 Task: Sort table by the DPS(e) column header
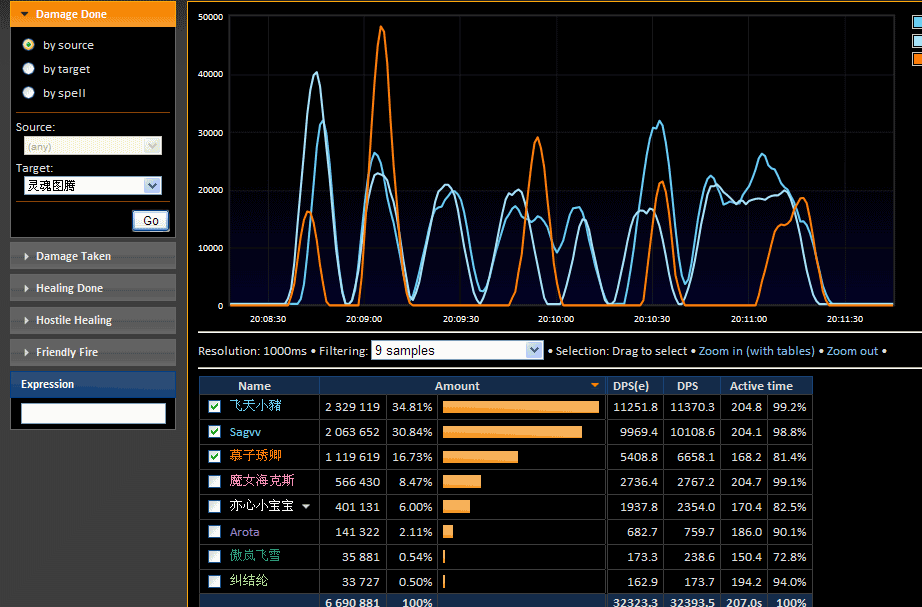click(631, 386)
